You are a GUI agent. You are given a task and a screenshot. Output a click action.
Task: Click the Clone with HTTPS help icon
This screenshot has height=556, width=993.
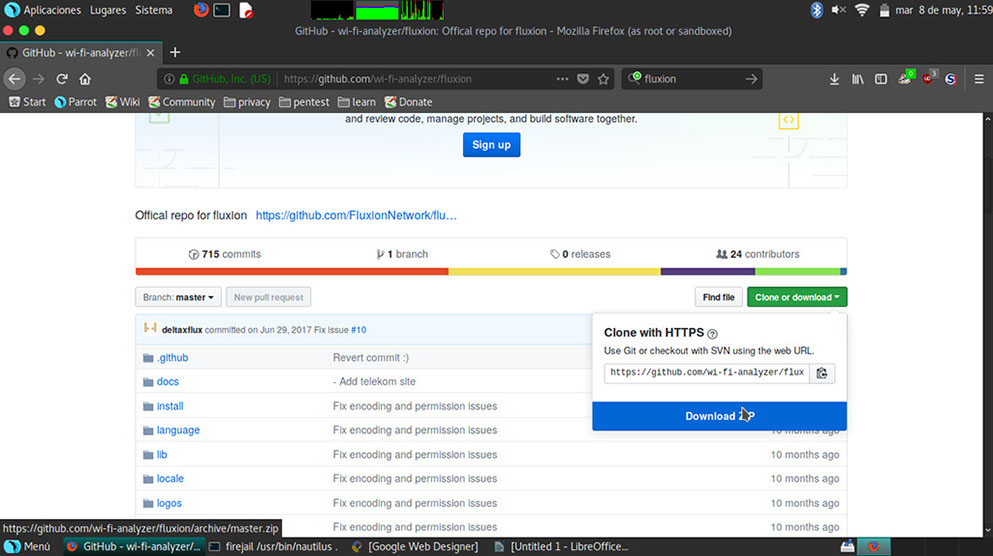(713, 334)
